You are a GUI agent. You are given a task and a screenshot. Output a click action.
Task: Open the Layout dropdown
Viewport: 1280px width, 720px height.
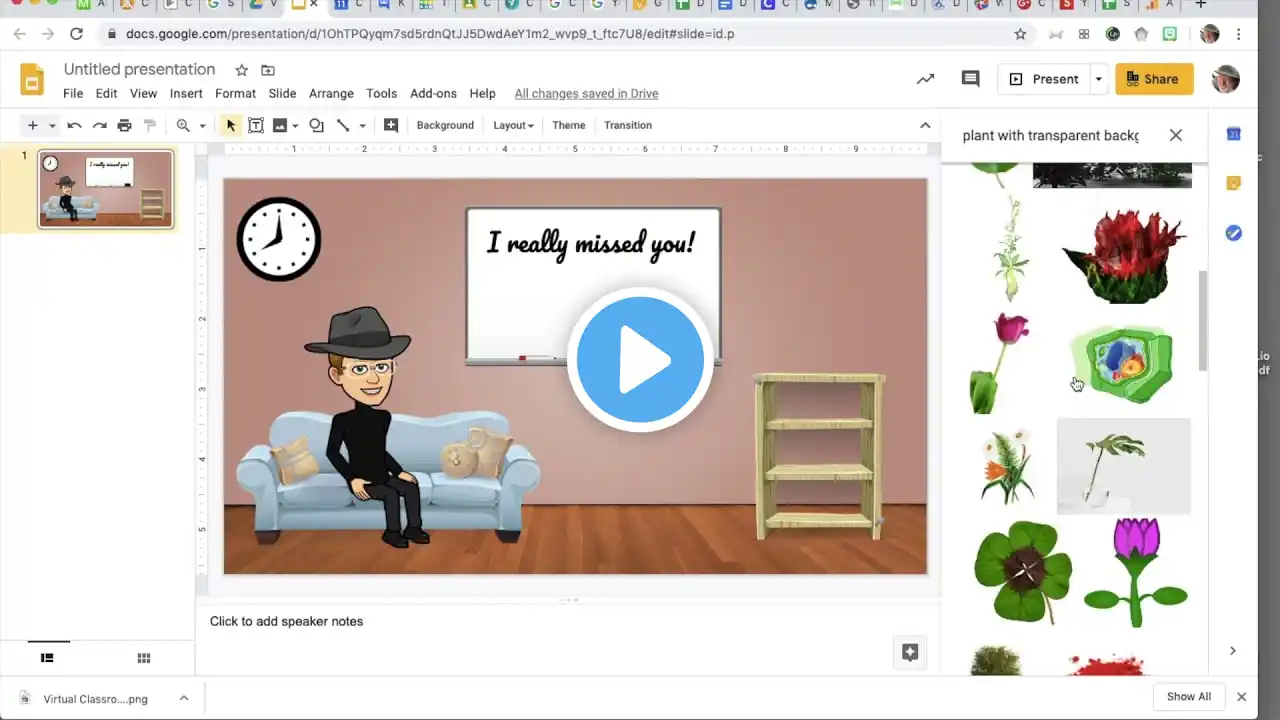(x=513, y=125)
